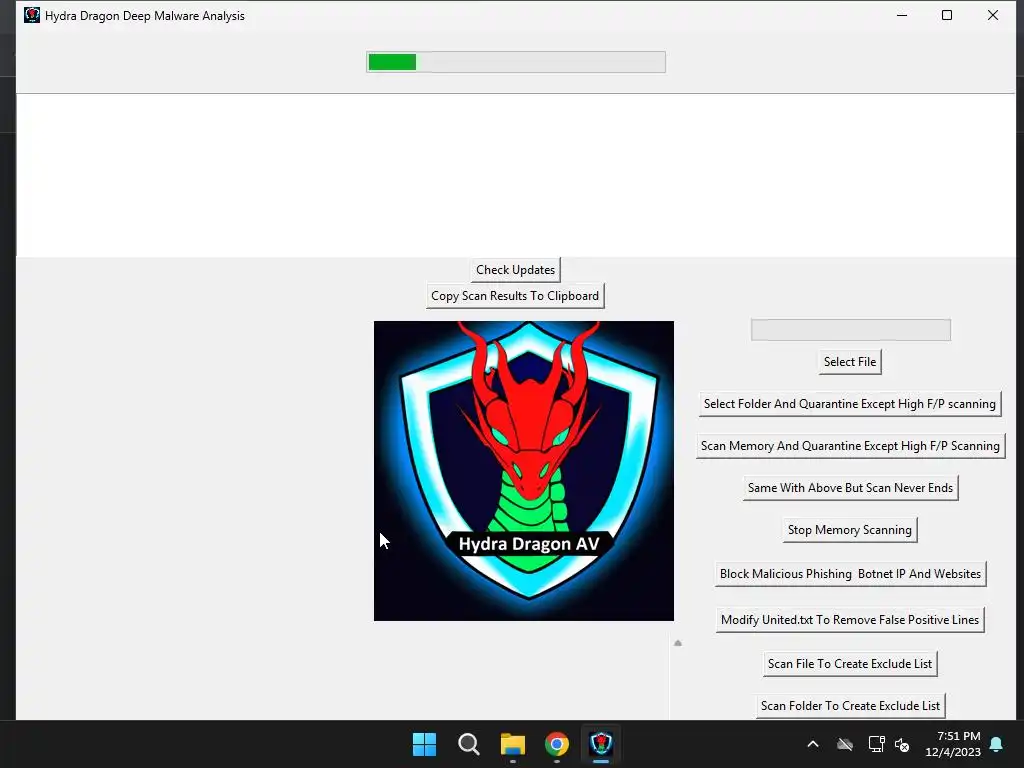Open the notifications bell icon
This screenshot has height=768, width=1024.
pos(997,744)
